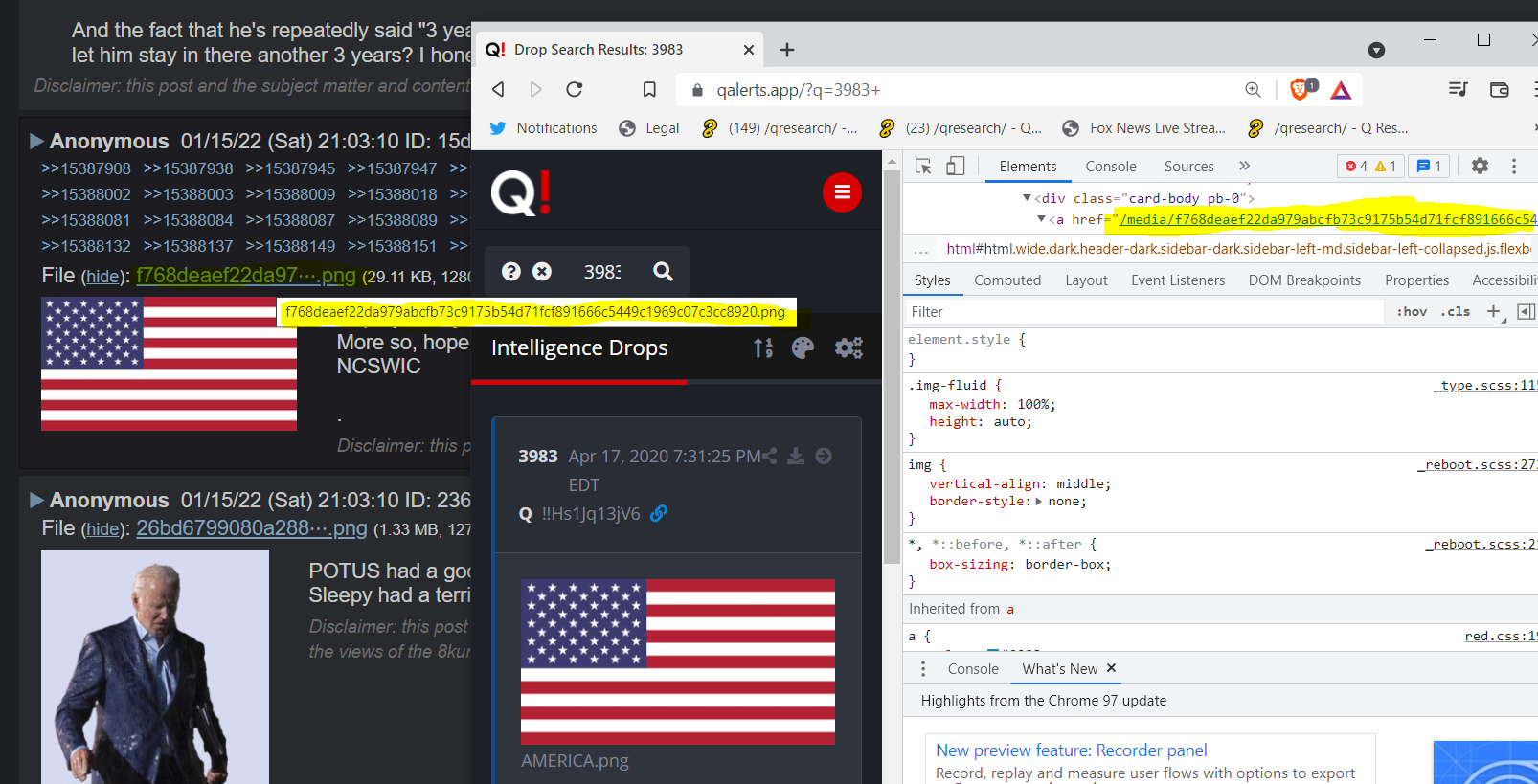Focus the Styles Filter field

[x=1144, y=312]
